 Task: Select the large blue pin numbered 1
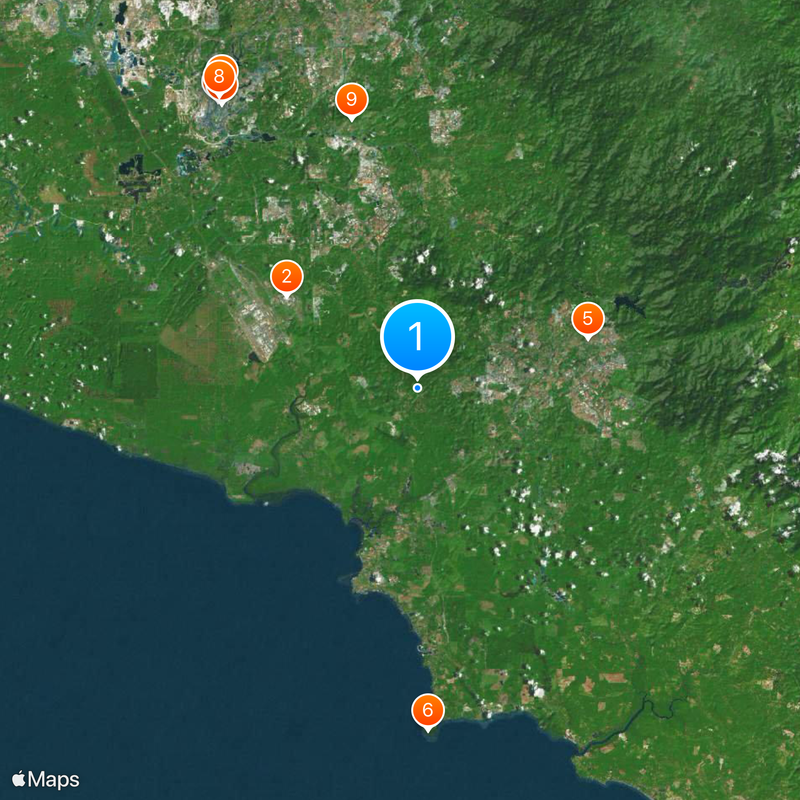pos(417,336)
